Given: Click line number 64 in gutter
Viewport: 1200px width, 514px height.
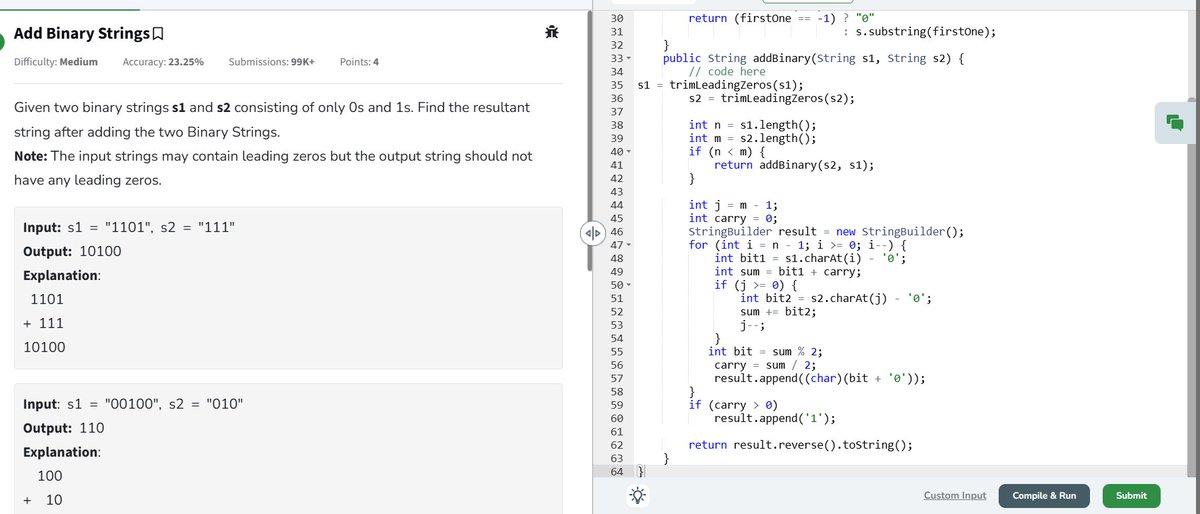Looking at the screenshot, I should point(616,471).
